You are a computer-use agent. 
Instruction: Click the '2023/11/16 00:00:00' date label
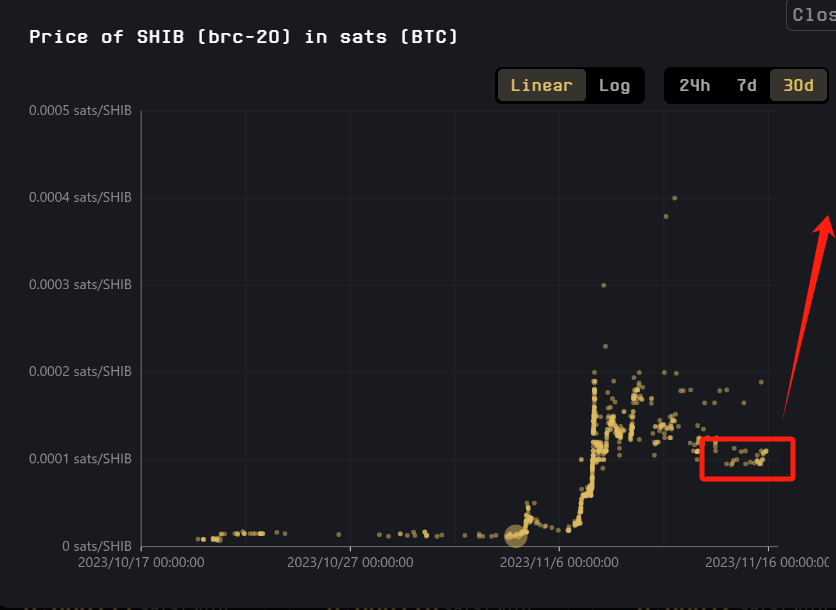[767, 563]
